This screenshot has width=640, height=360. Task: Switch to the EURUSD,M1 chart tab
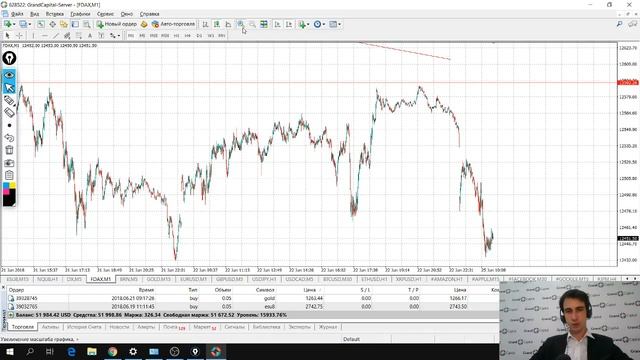pyautogui.click(x=193, y=279)
